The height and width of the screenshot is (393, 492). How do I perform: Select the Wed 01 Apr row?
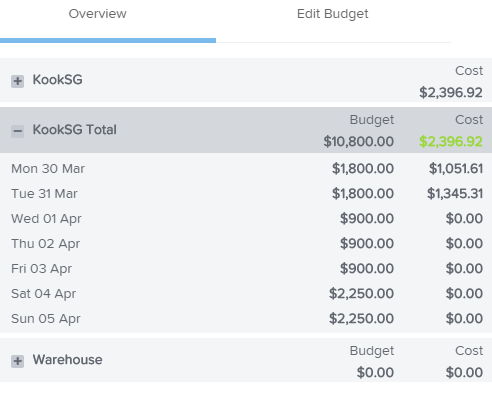246,219
